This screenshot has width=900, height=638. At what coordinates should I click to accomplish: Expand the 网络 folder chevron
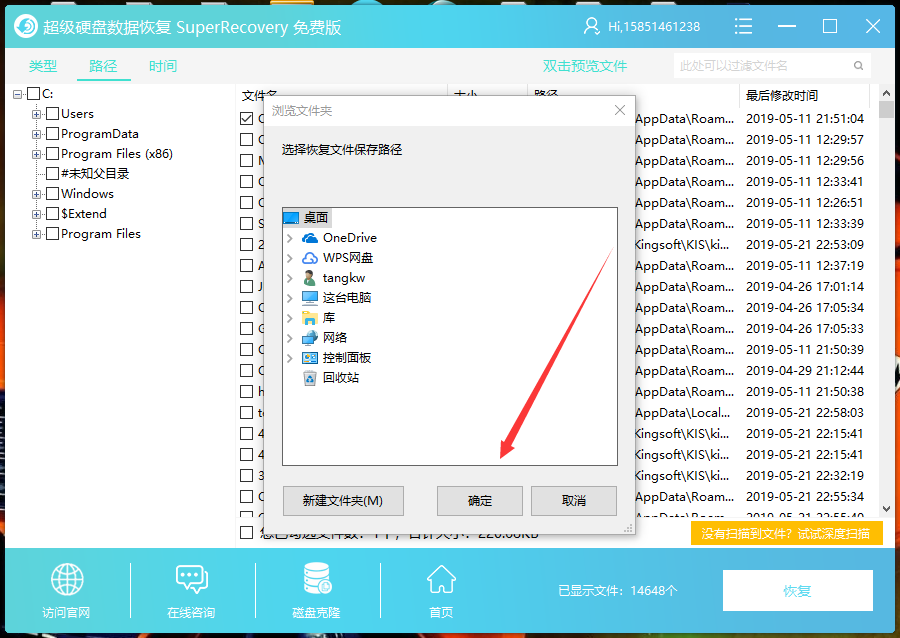point(290,338)
